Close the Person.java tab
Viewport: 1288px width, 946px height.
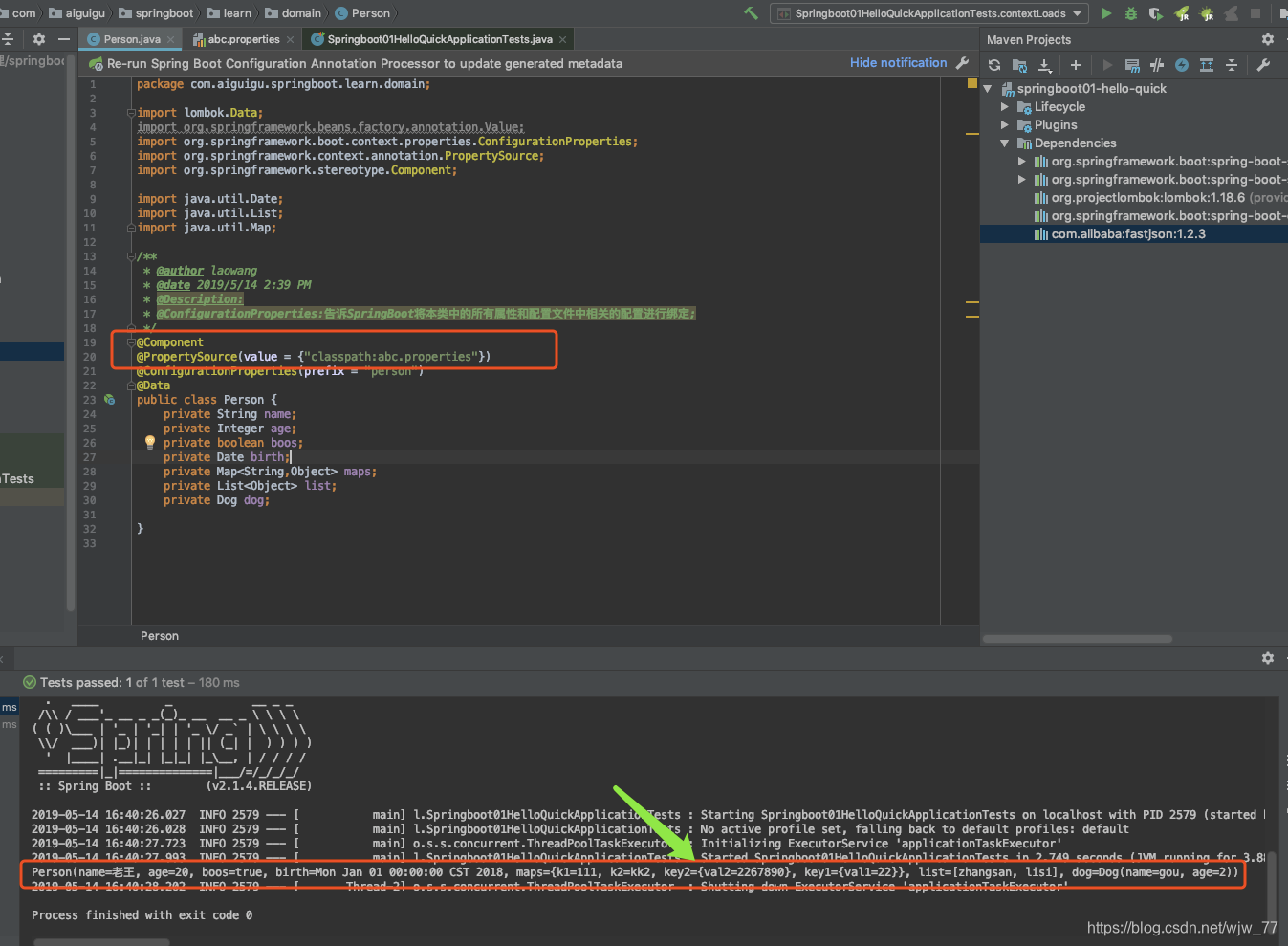(171, 40)
